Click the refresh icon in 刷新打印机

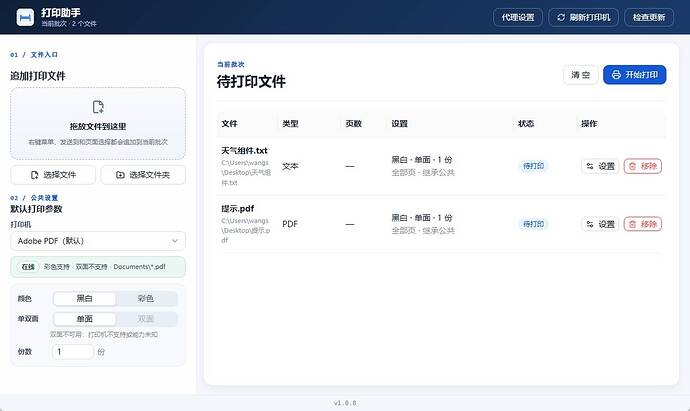[561, 17]
